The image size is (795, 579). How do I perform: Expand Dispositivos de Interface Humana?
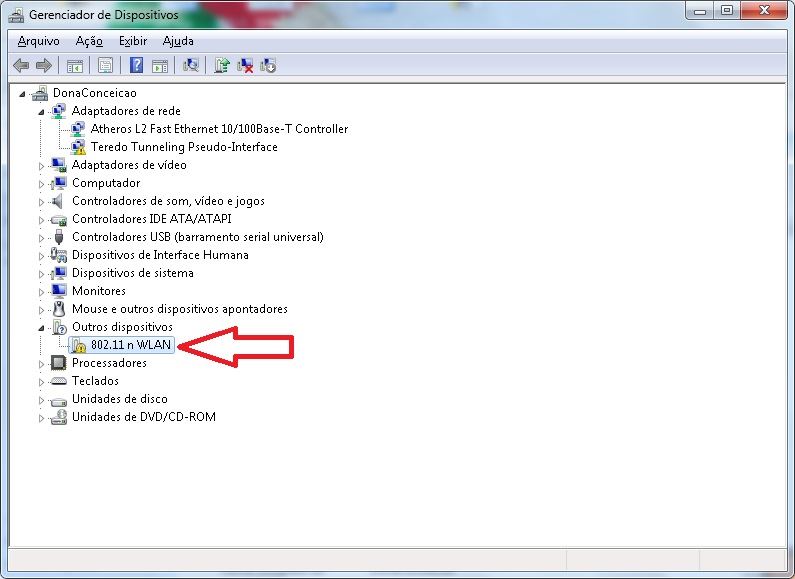click(41, 256)
